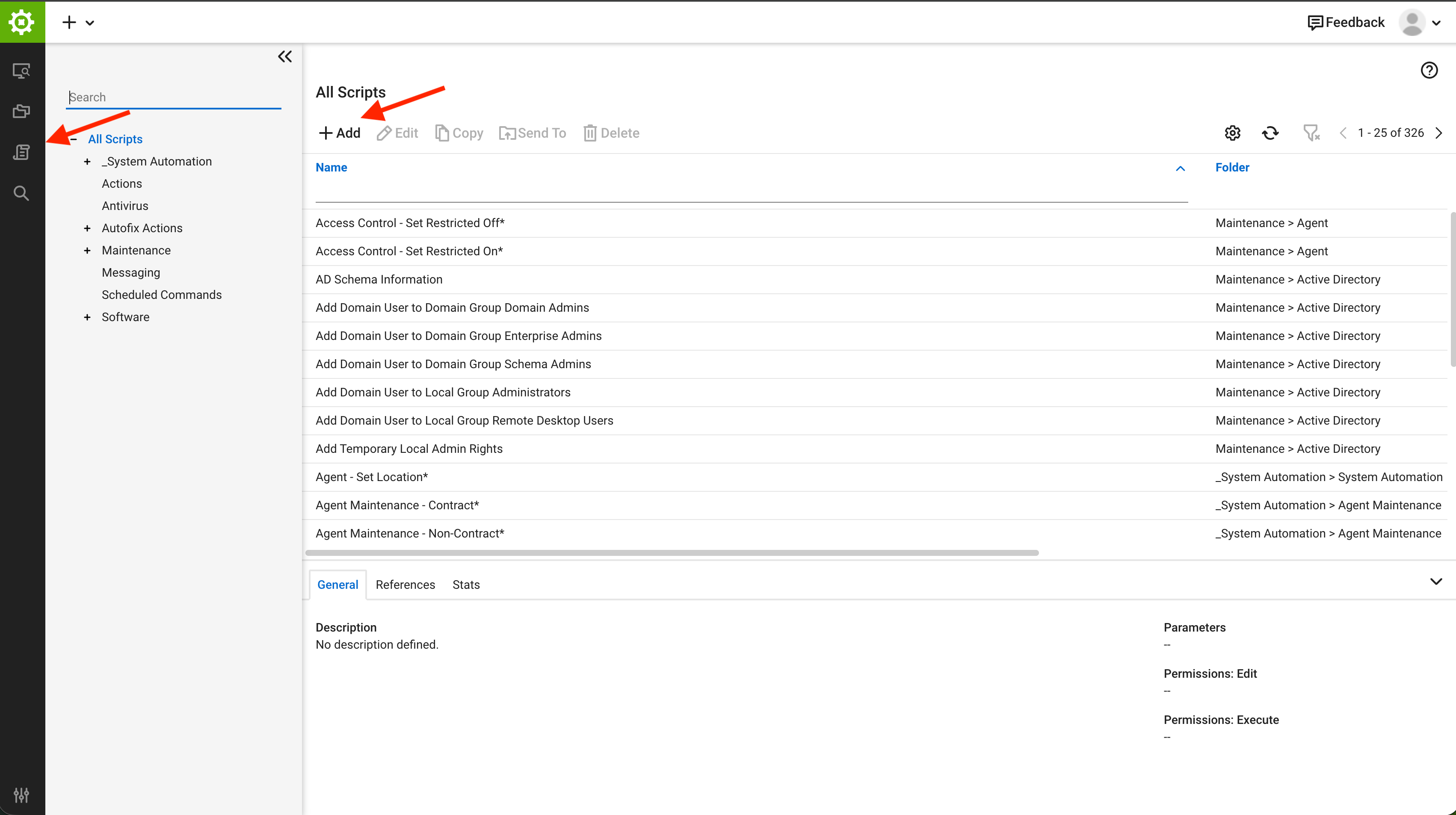Image resolution: width=1456 pixels, height=815 pixels.
Task: Click the refresh icon
Action: pyautogui.click(x=1271, y=133)
